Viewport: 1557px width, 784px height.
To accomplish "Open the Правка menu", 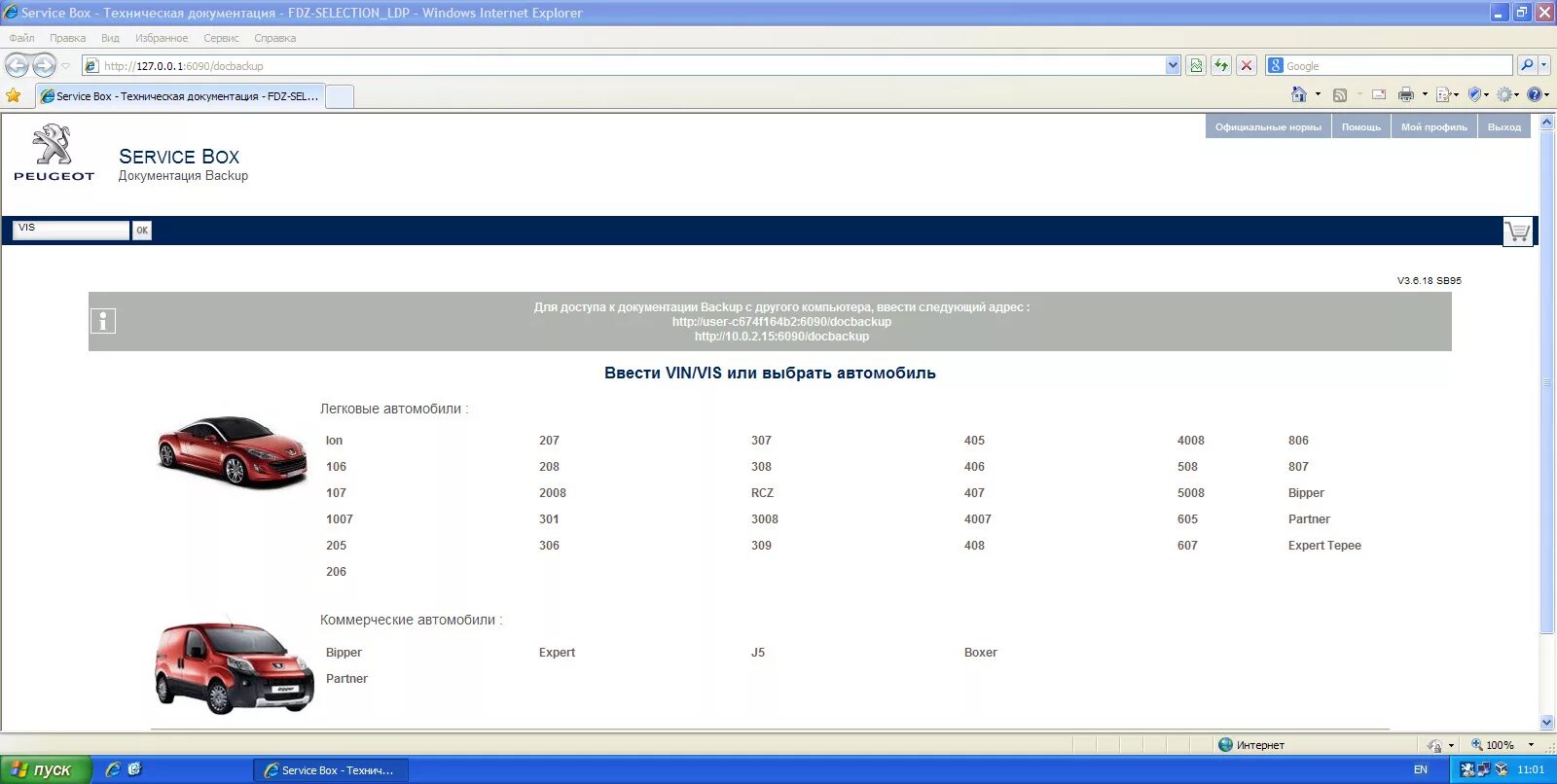I will [67, 38].
